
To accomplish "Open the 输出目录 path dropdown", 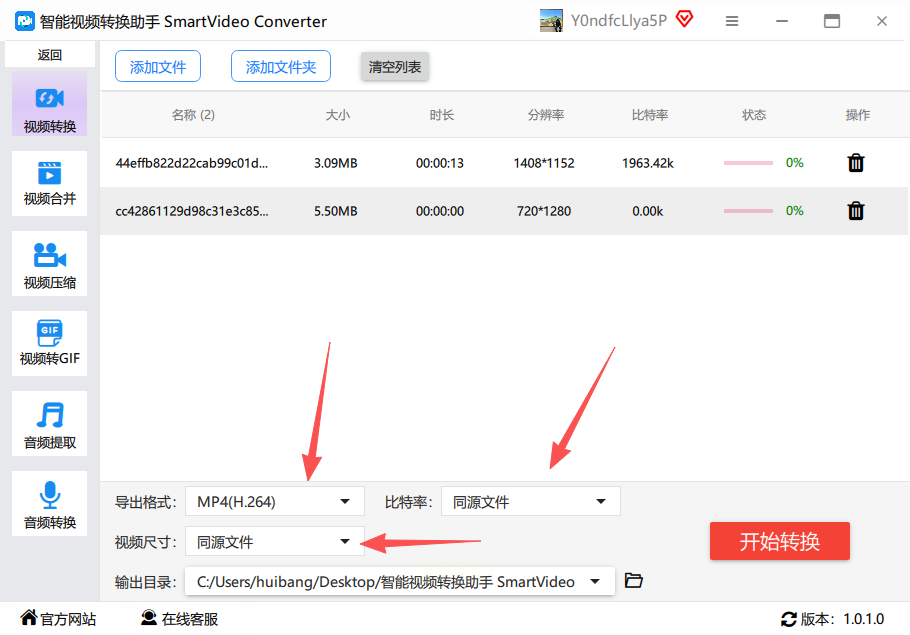I will click(399, 581).
